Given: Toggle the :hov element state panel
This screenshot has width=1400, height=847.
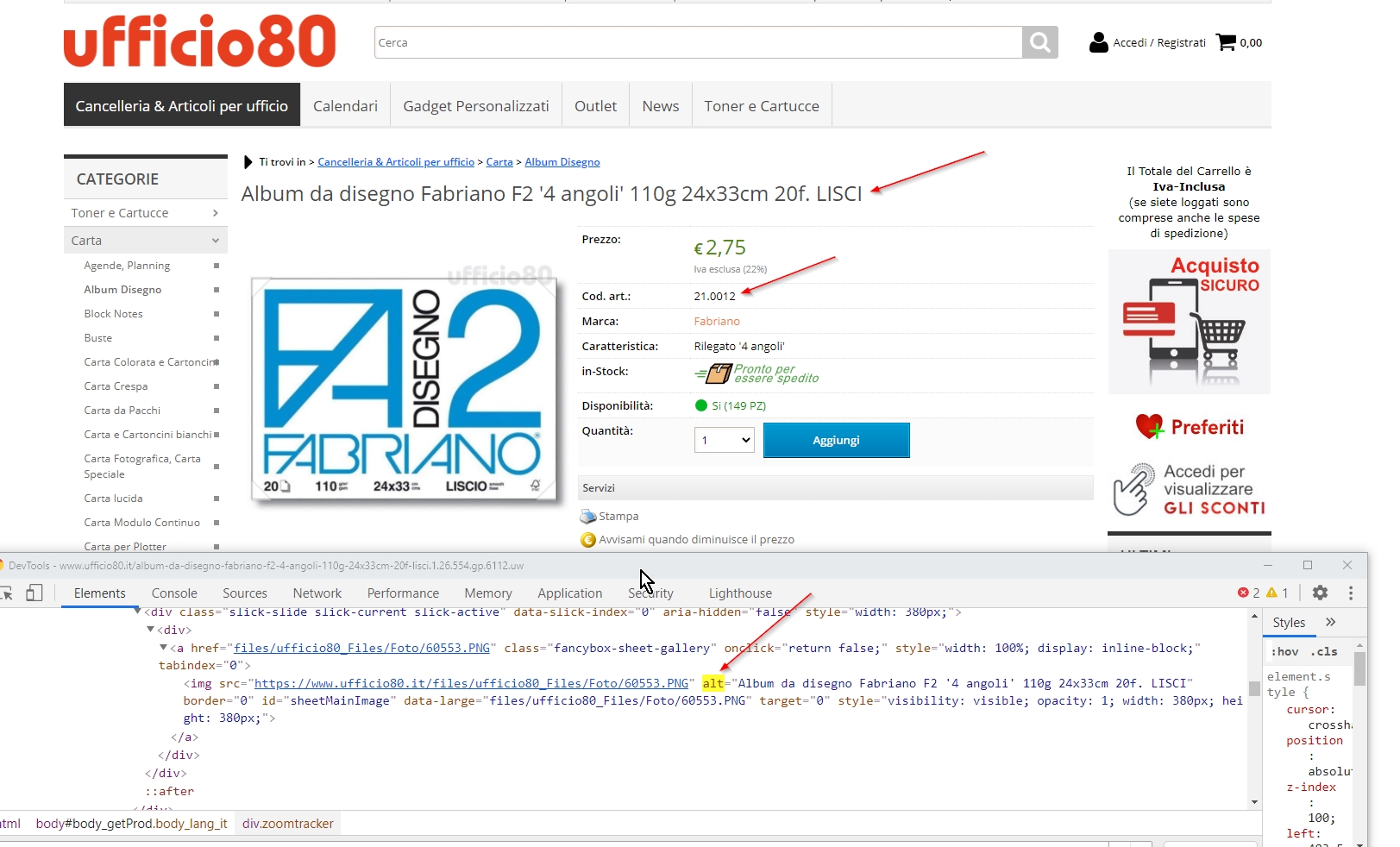Looking at the screenshot, I should click(1284, 652).
